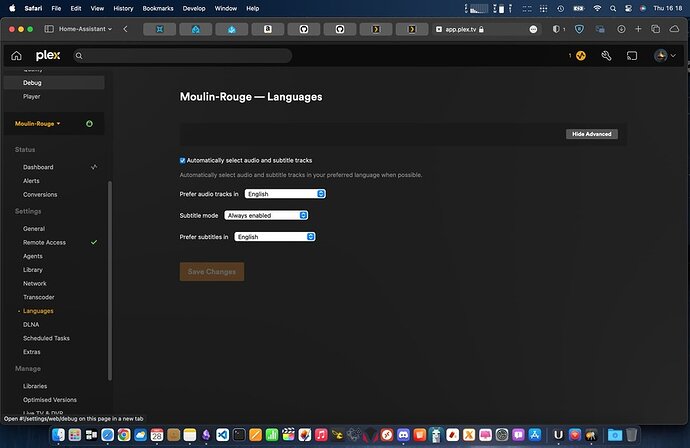Image resolution: width=690 pixels, height=448 pixels.
Task: Open the Develop menu
Action: point(194,8)
